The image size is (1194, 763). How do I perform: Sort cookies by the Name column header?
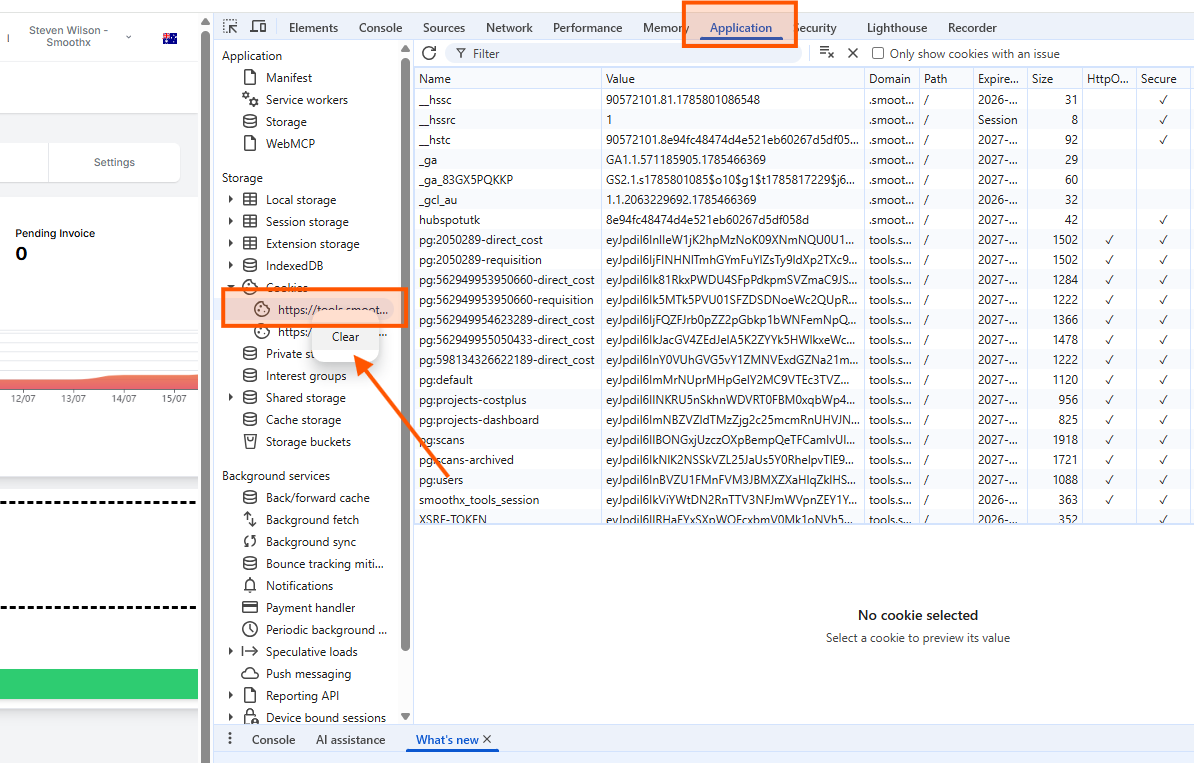[507, 78]
